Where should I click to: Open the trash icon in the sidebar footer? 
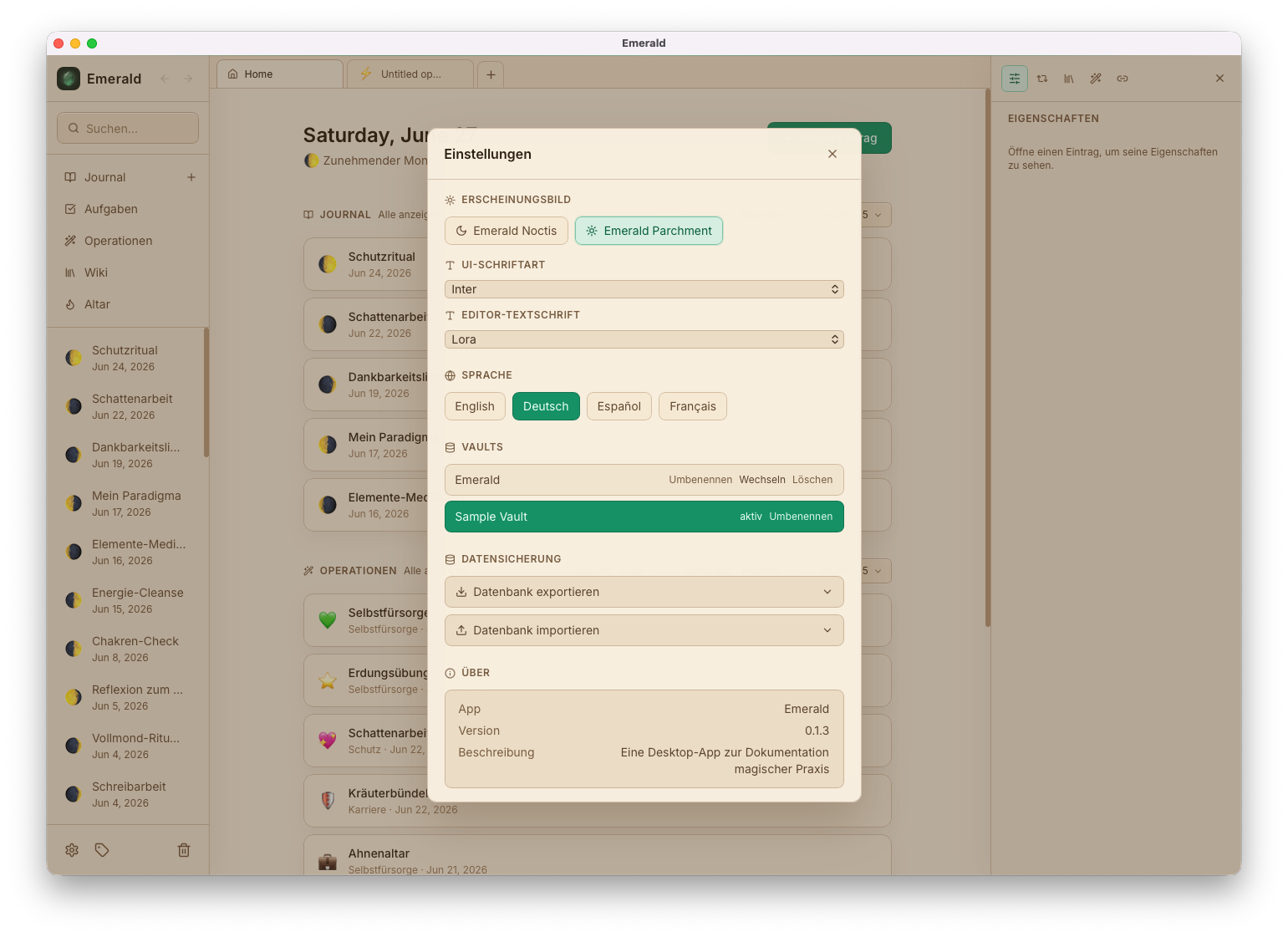[184, 850]
